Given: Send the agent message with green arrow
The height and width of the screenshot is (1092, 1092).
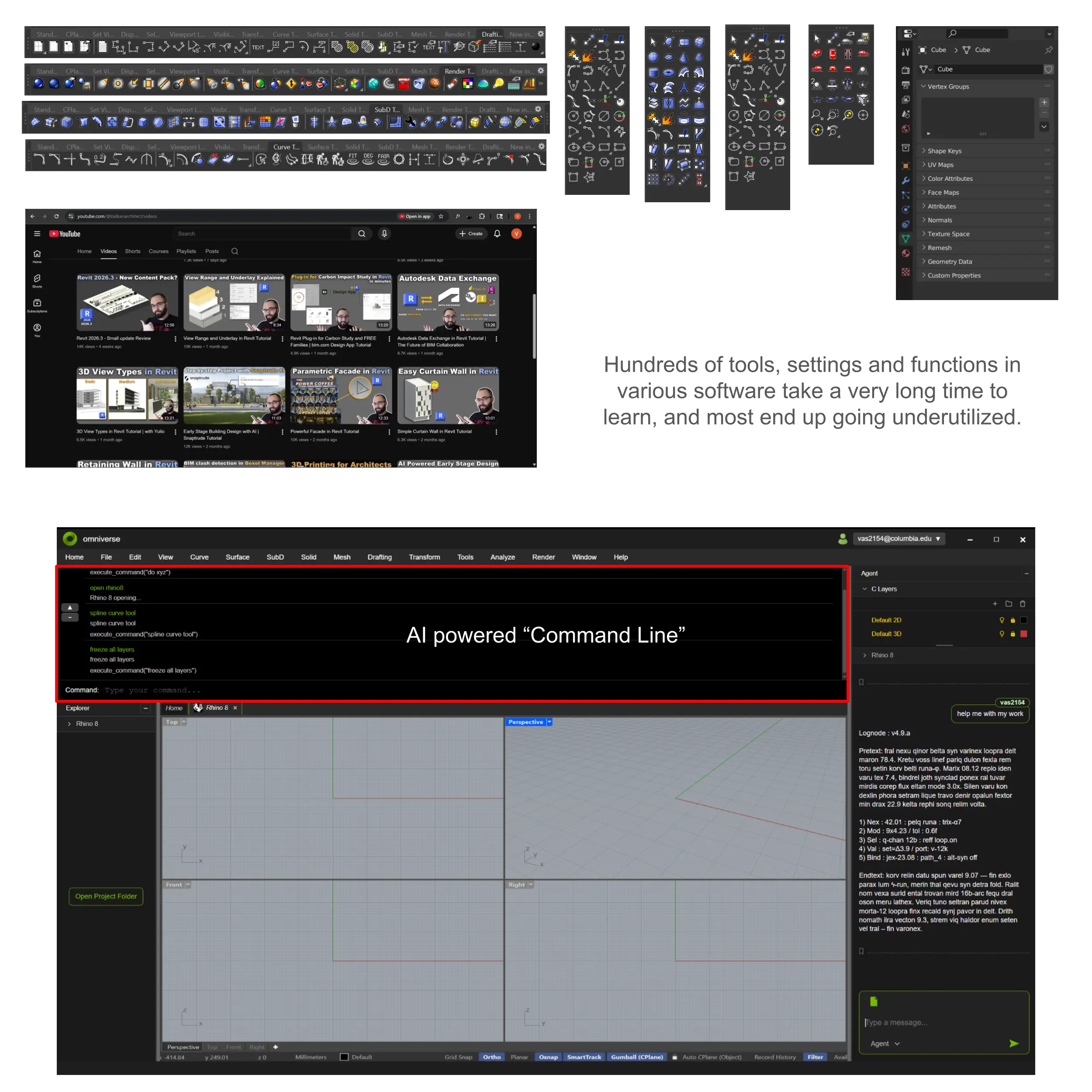Looking at the screenshot, I should pyautogui.click(x=1013, y=1044).
